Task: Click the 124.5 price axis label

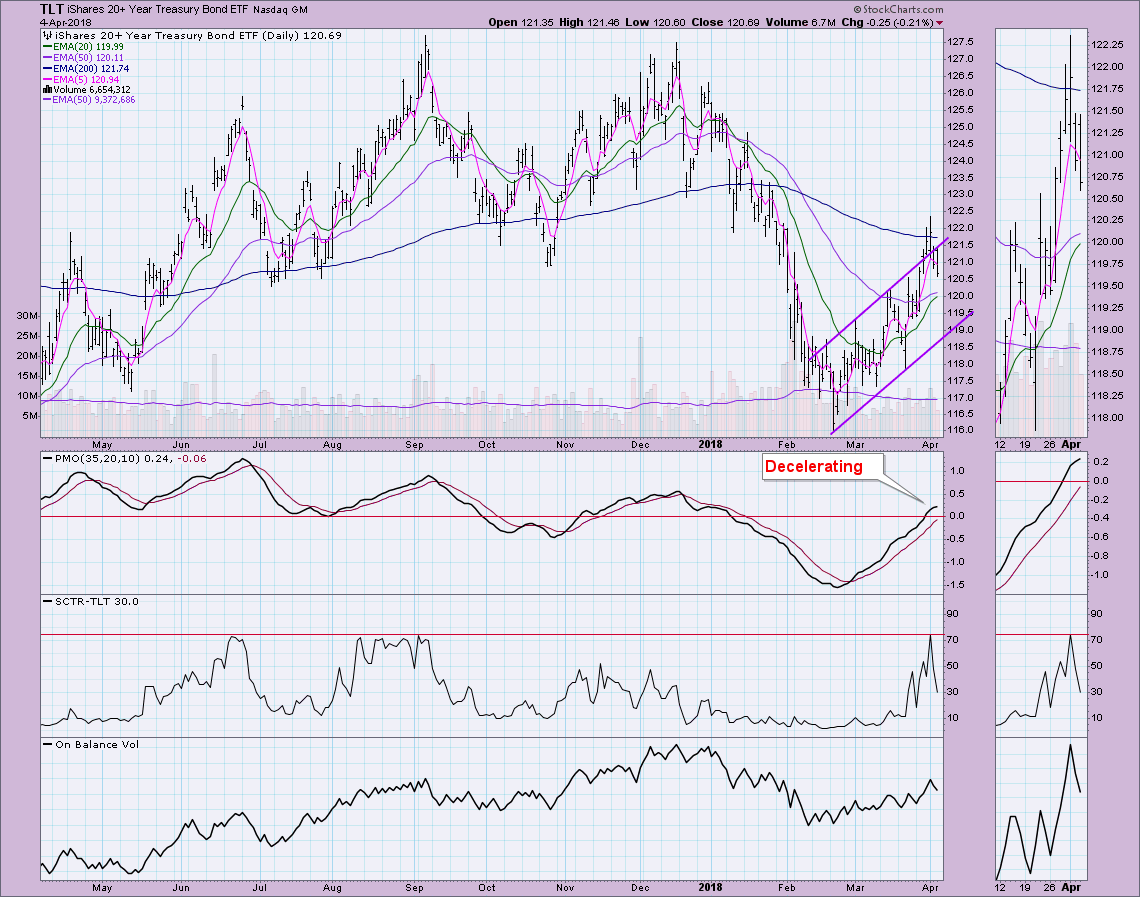Action: (x=960, y=143)
